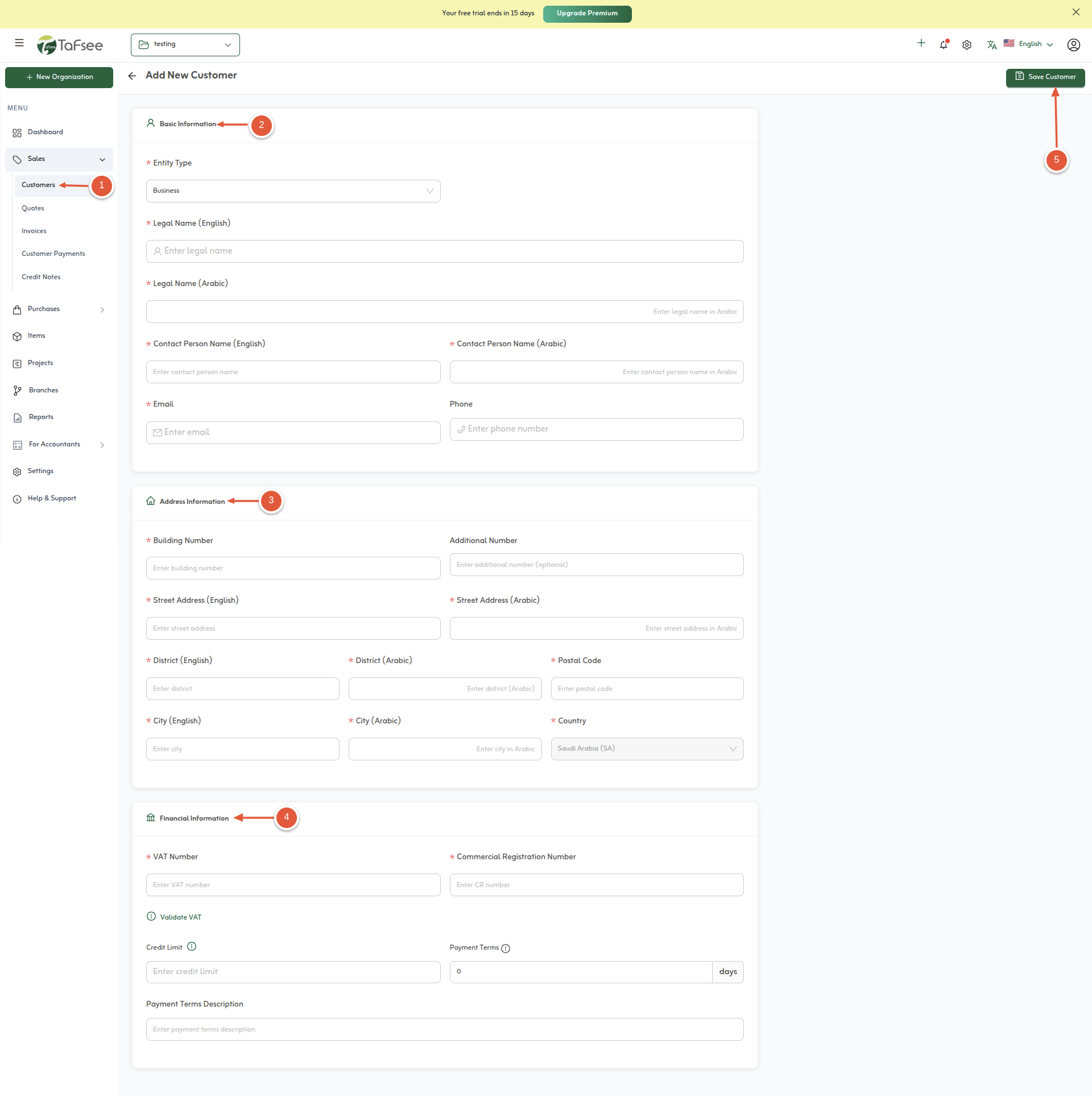Click the Branches icon in sidebar
The image size is (1092, 1097).
17,391
